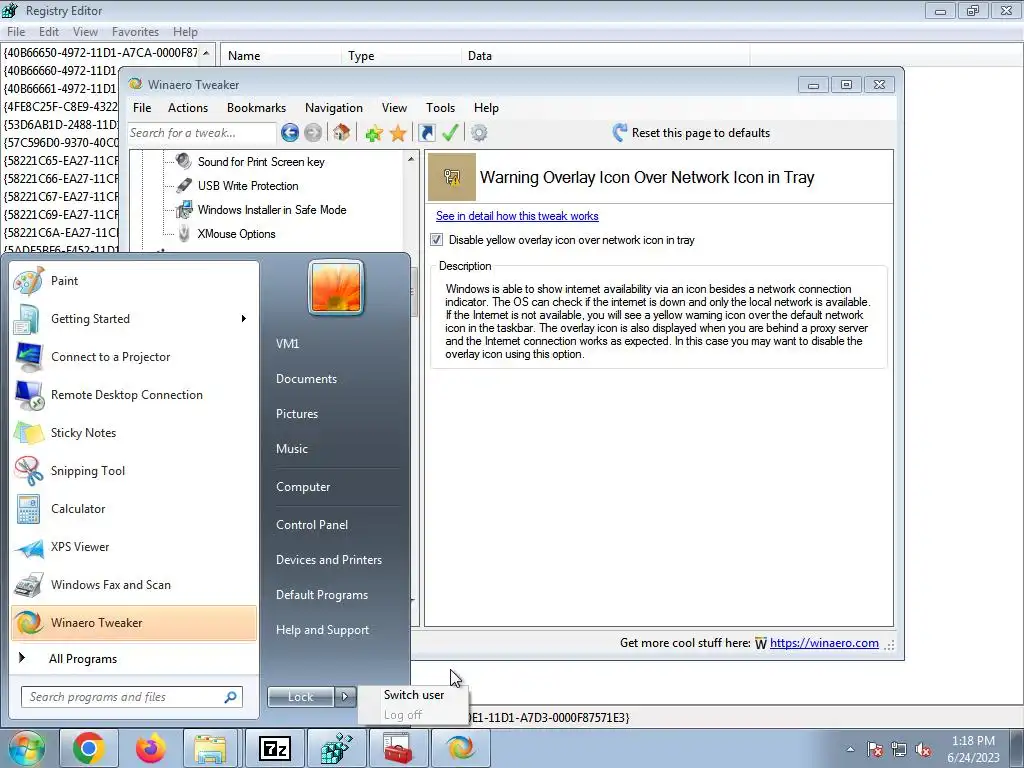Click the muted volume tray icon

click(923, 750)
